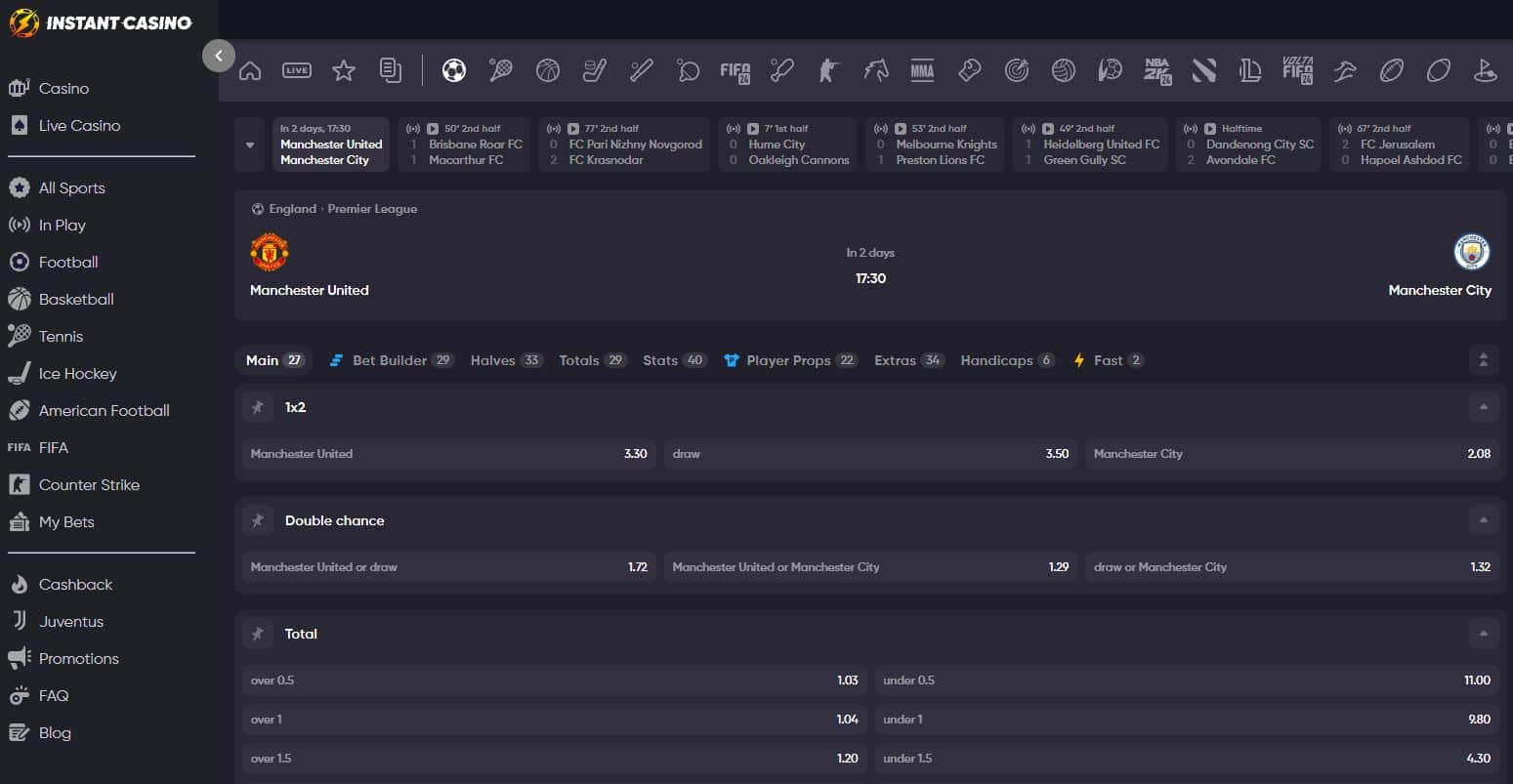Select the MMA sport icon

click(x=922, y=70)
